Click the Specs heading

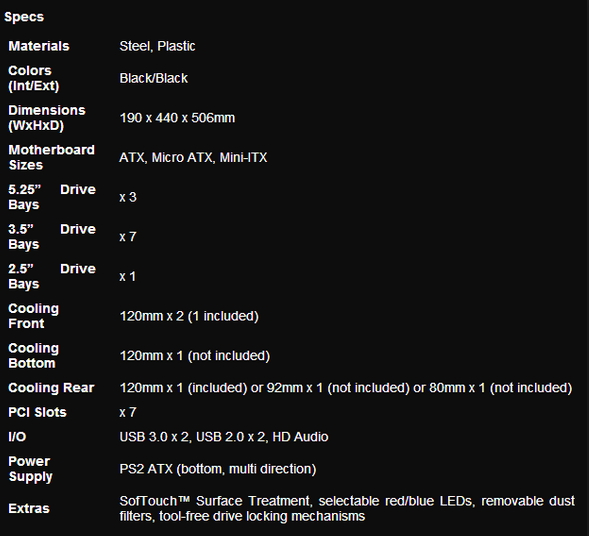click(24, 17)
